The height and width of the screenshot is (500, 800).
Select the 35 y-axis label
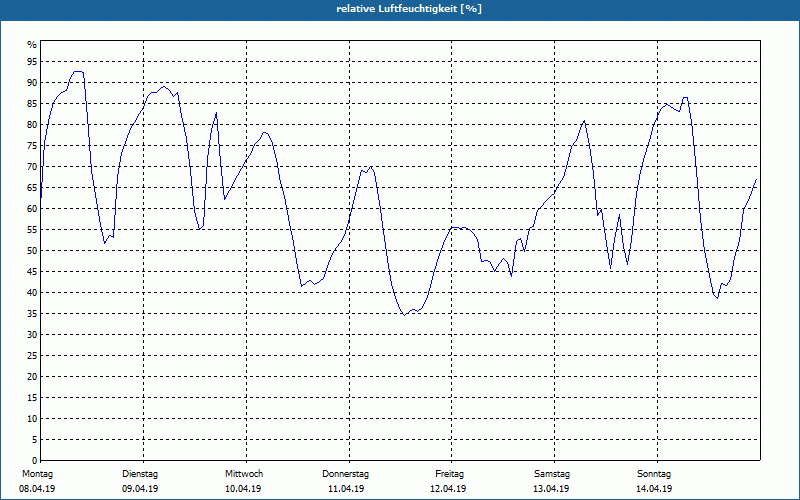[32, 313]
